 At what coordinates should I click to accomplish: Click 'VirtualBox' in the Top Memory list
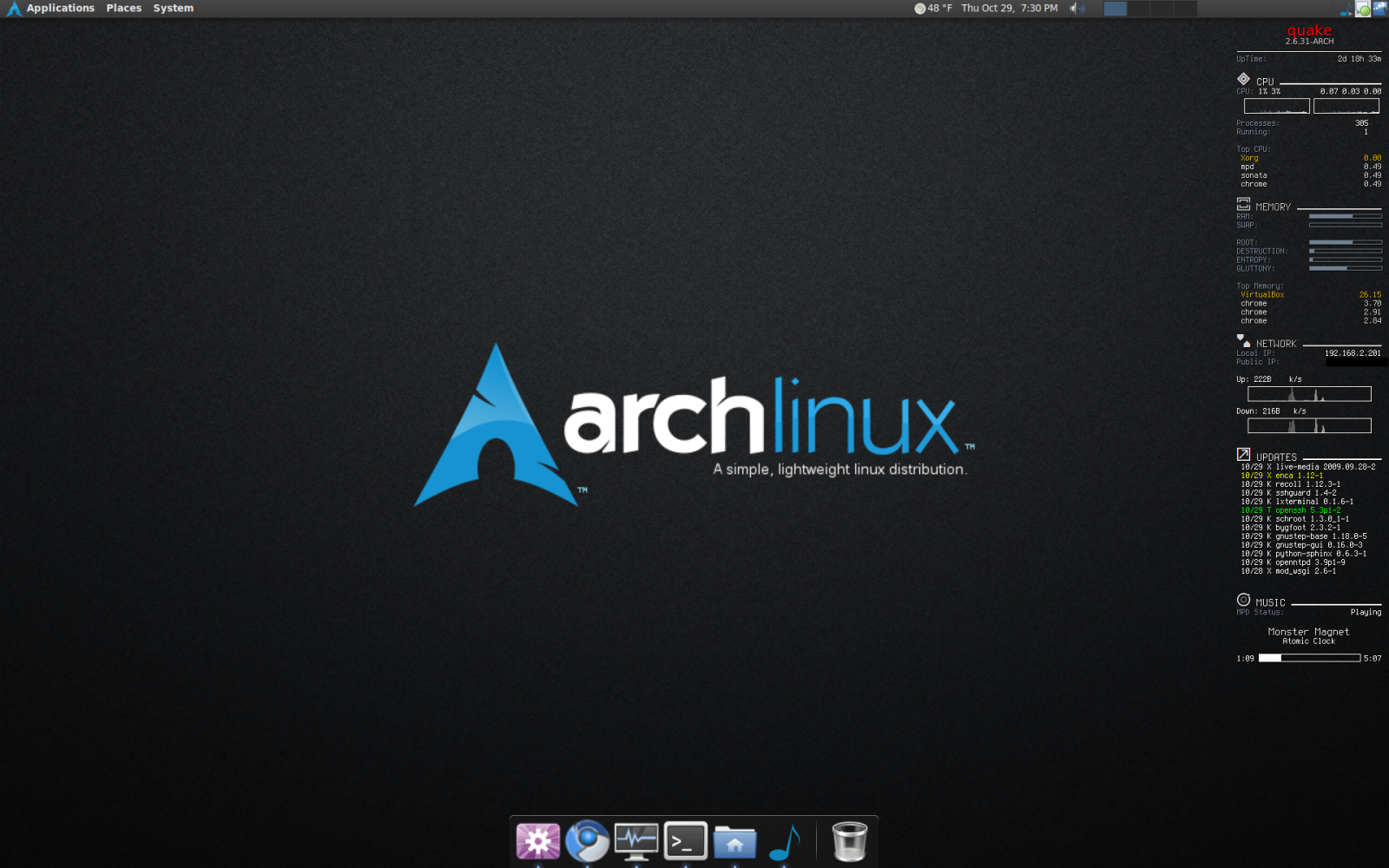[1262, 295]
